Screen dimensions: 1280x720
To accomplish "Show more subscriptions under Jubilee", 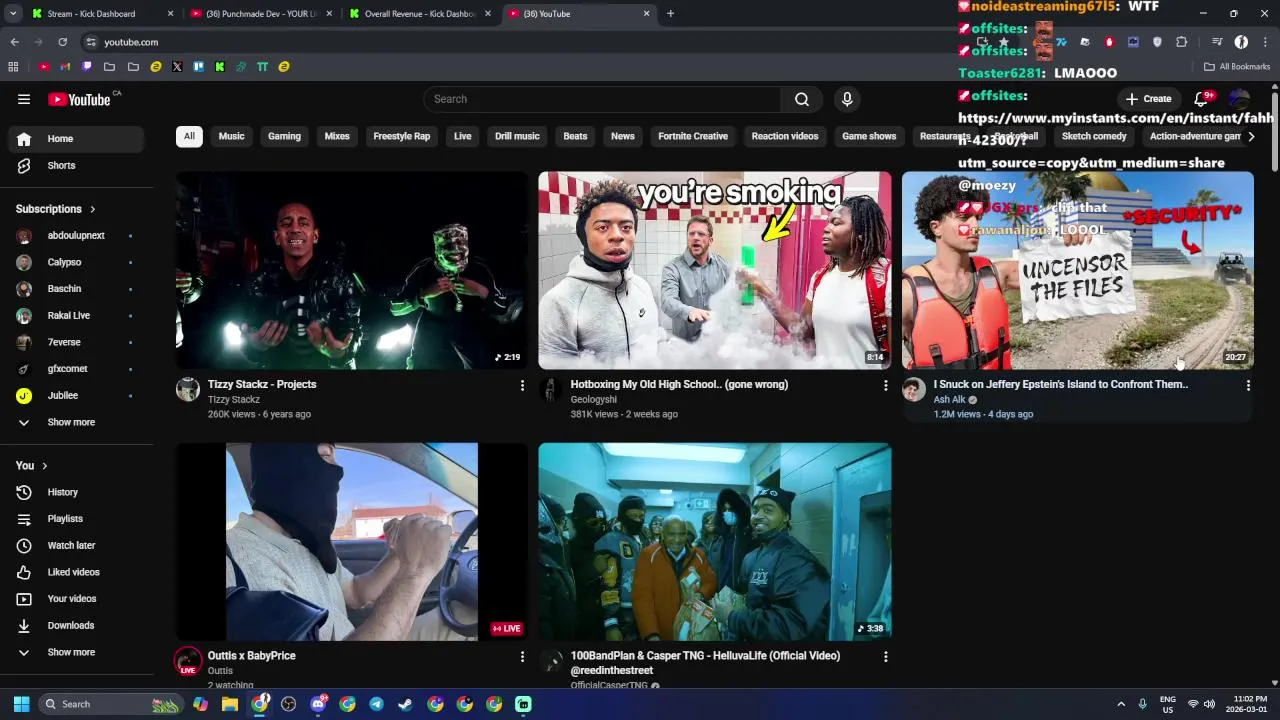I will (x=76, y=422).
